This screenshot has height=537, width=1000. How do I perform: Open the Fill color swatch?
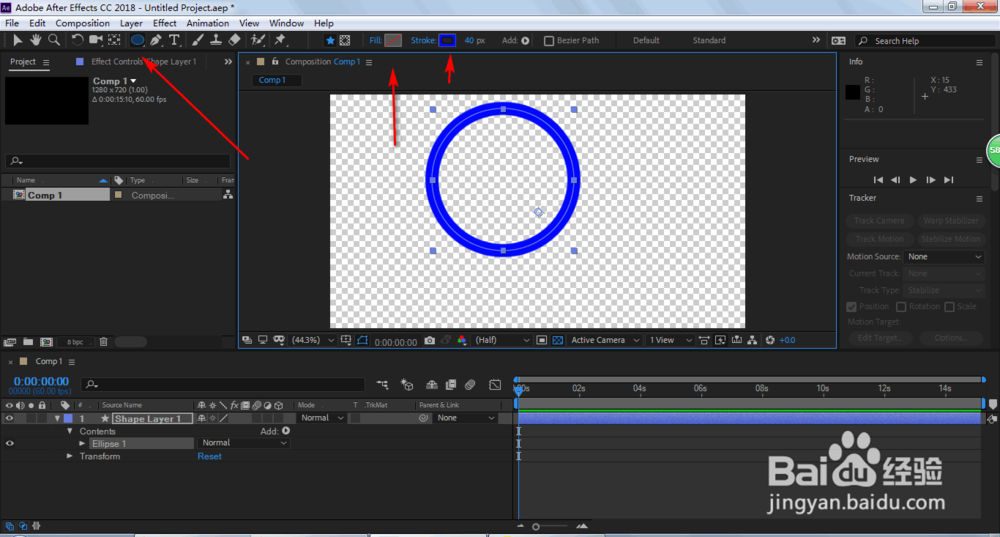point(393,40)
